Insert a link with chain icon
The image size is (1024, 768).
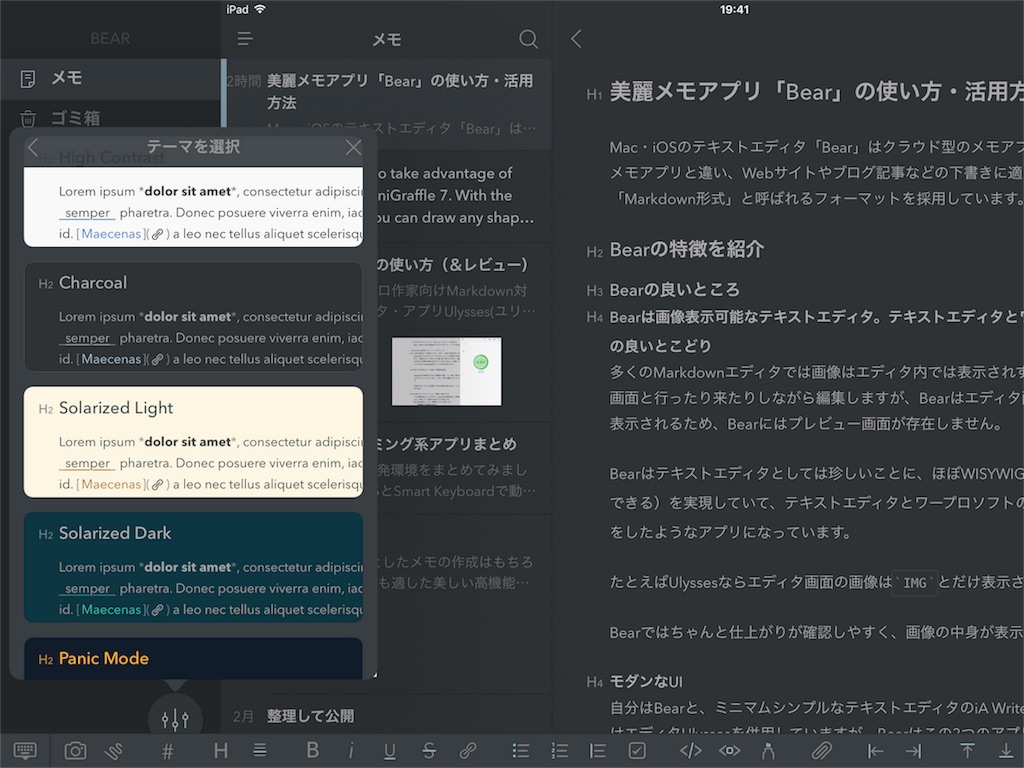[468, 750]
